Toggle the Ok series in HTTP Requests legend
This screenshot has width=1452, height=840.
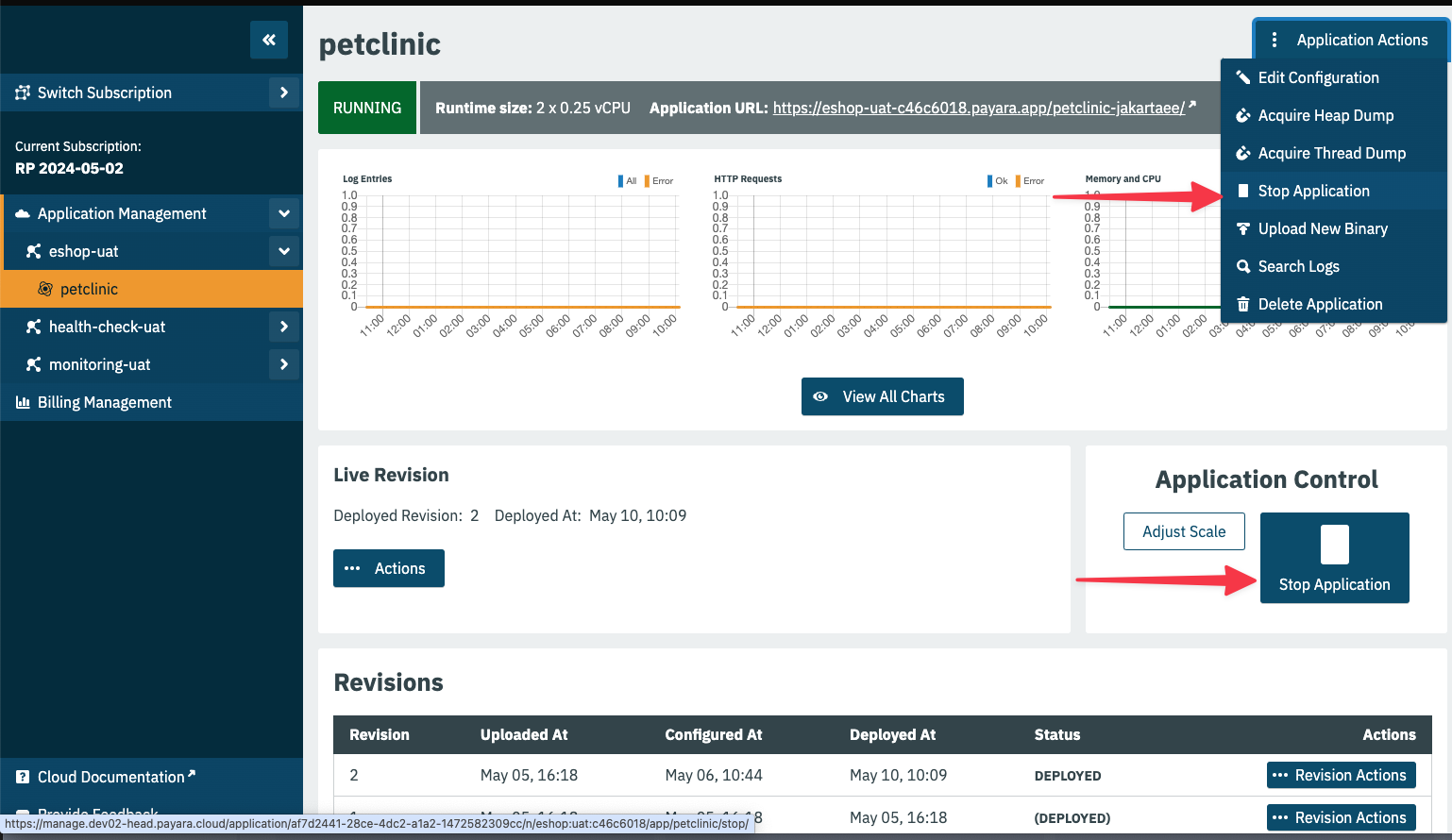997,181
